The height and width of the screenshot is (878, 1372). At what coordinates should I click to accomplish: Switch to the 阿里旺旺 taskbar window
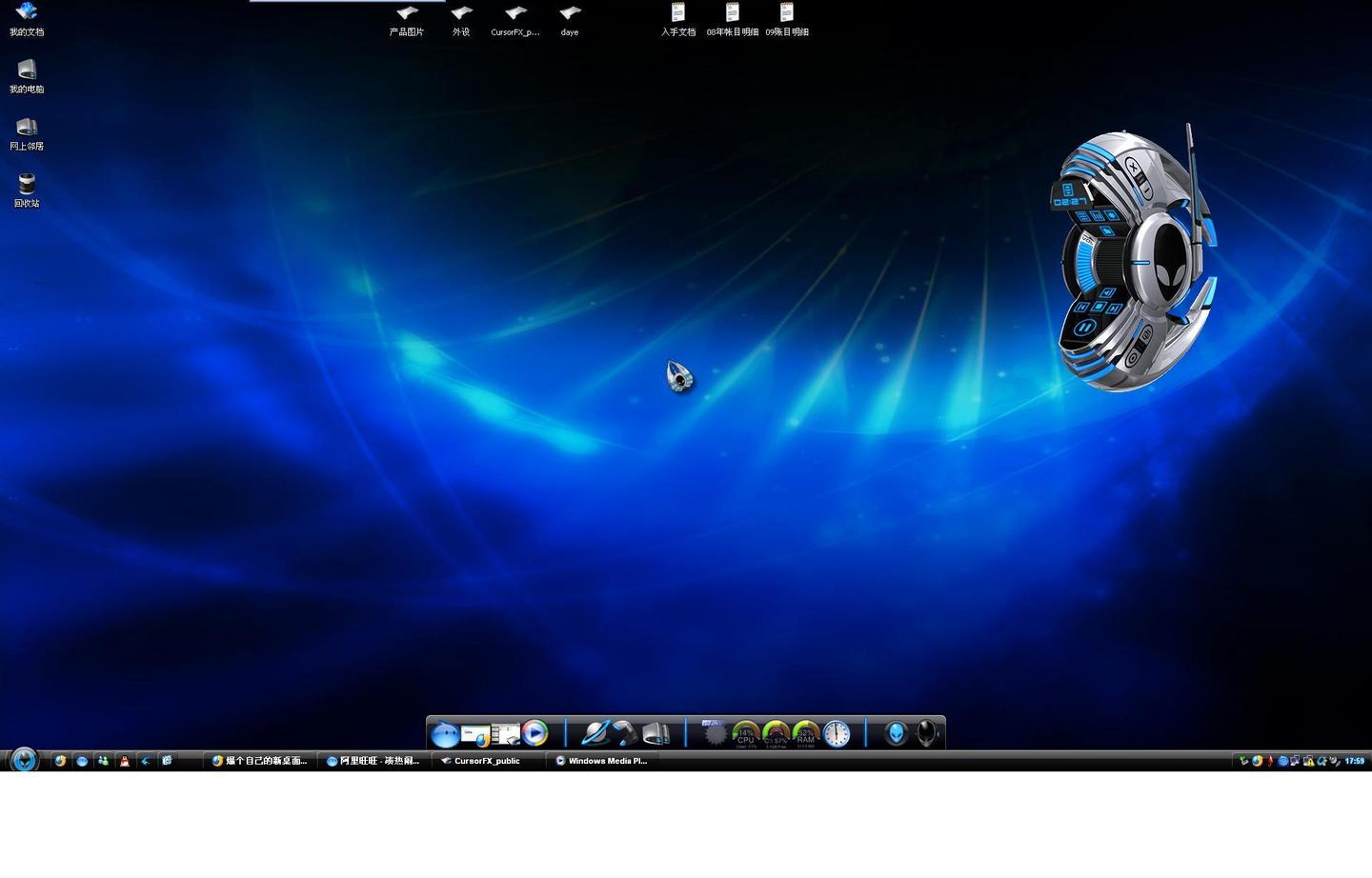click(373, 761)
